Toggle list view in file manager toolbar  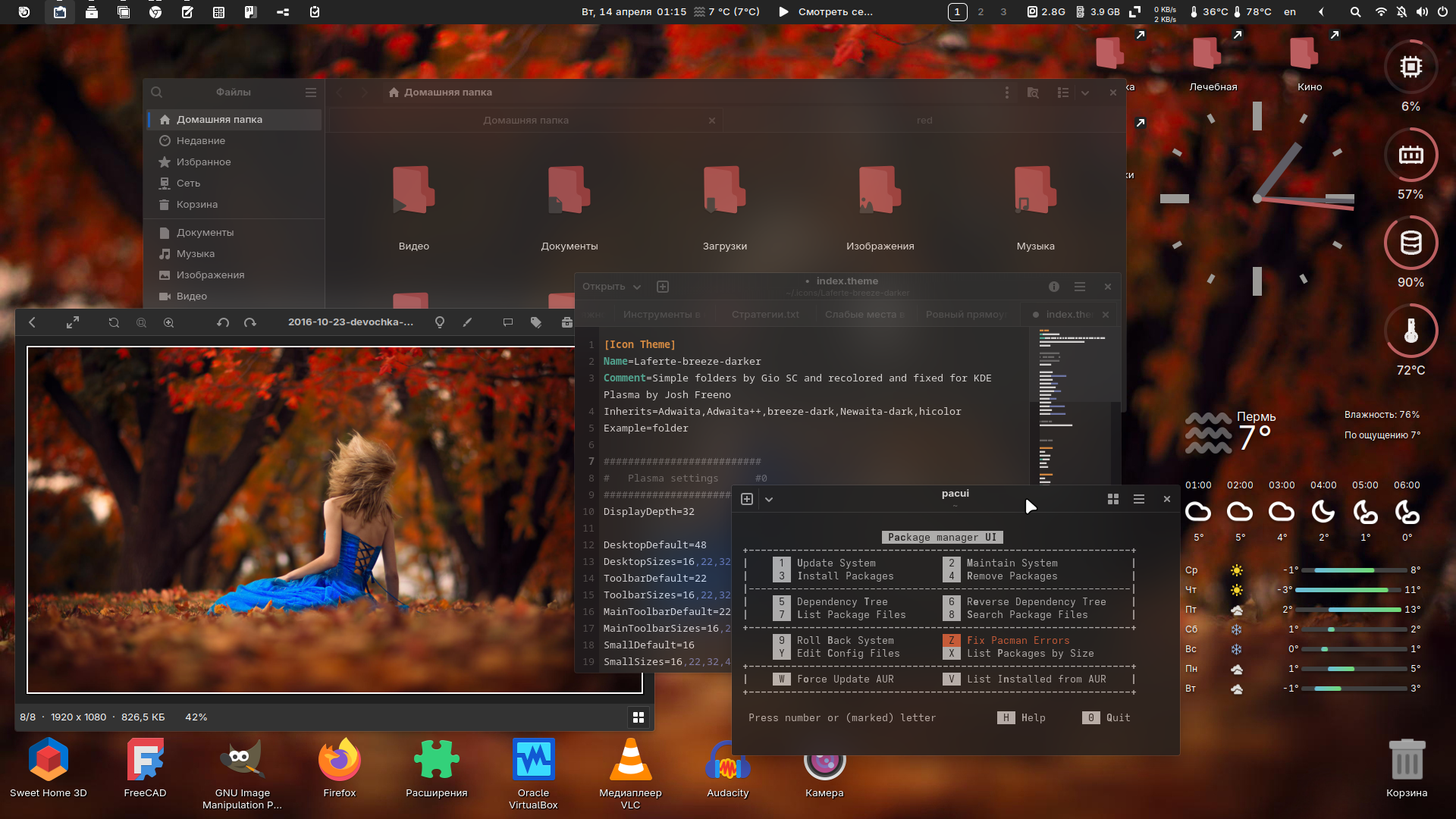coord(1063,92)
